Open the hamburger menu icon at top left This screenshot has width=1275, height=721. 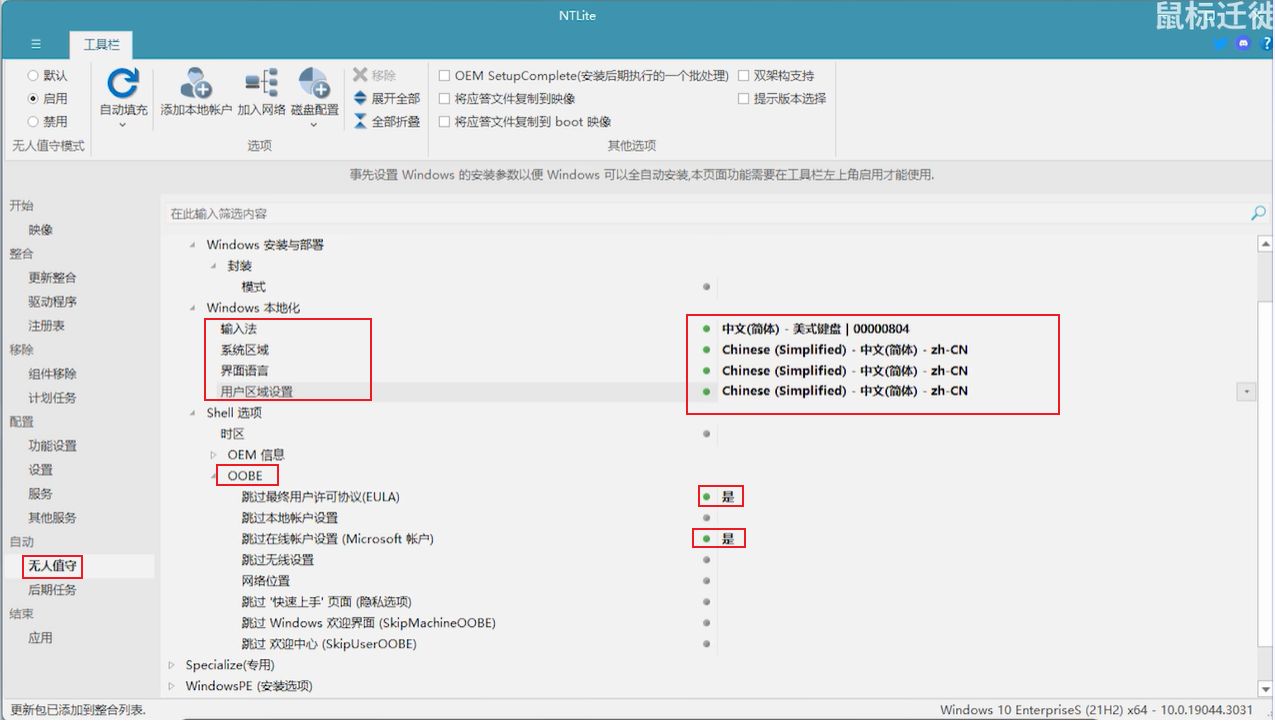[36, 44]
